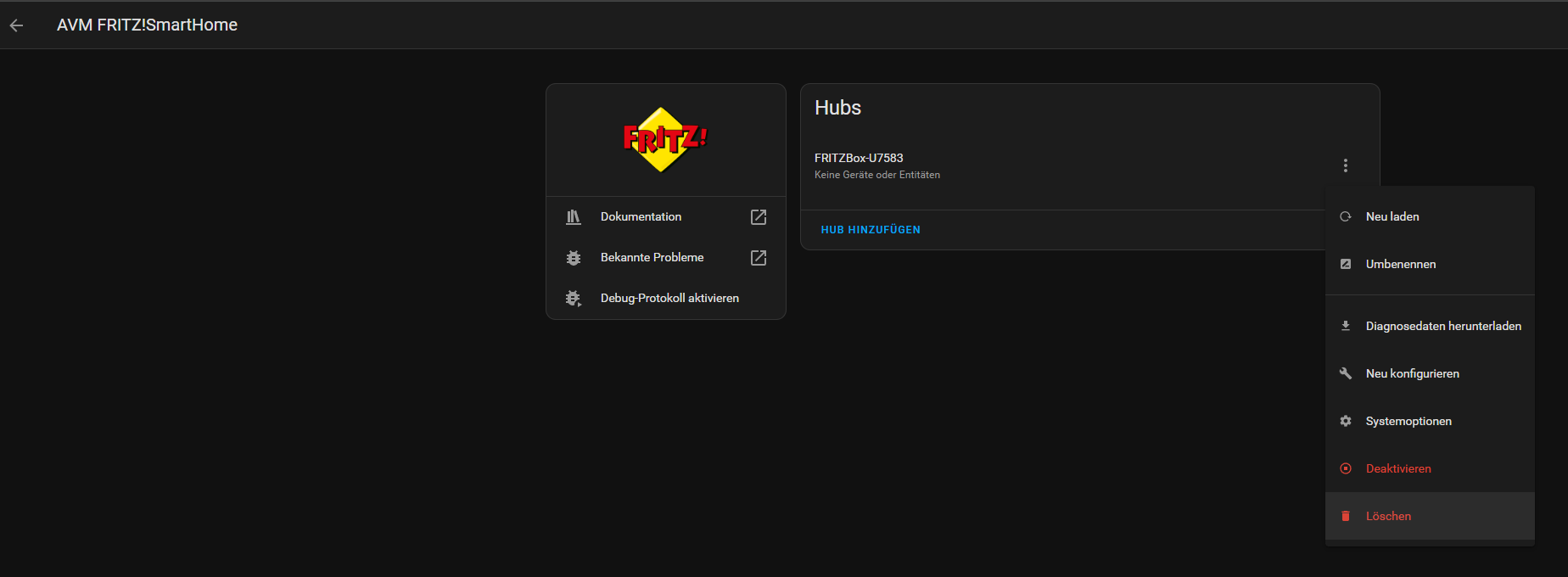Click external-link icon next to Bekannte Probleme
This screenshot has width=1568, height=577.
[759, 258]
